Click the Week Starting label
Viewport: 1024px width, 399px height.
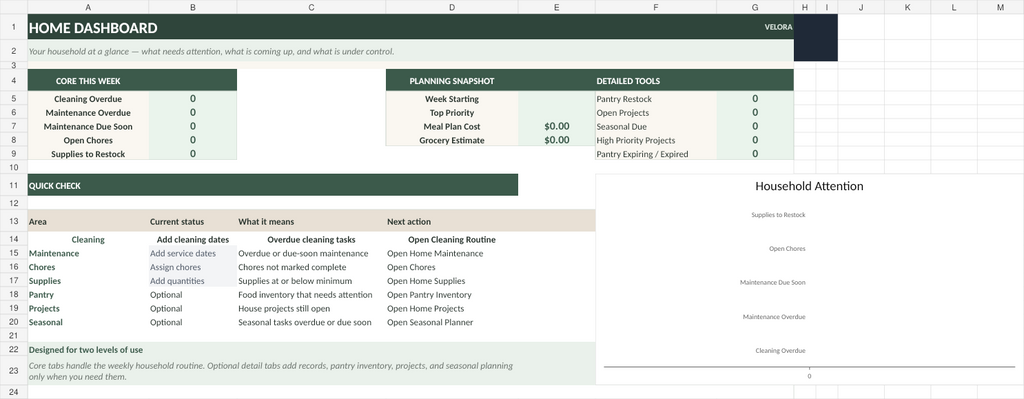click(452, 99)
